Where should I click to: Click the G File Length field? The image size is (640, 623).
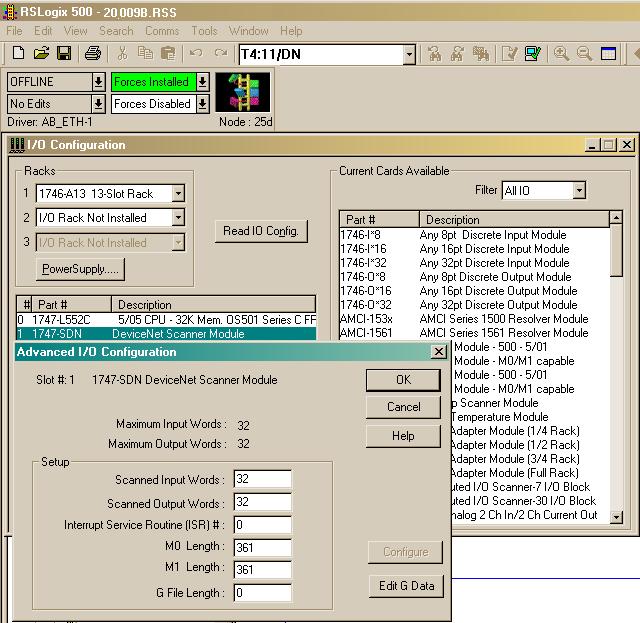click(263, 592)
